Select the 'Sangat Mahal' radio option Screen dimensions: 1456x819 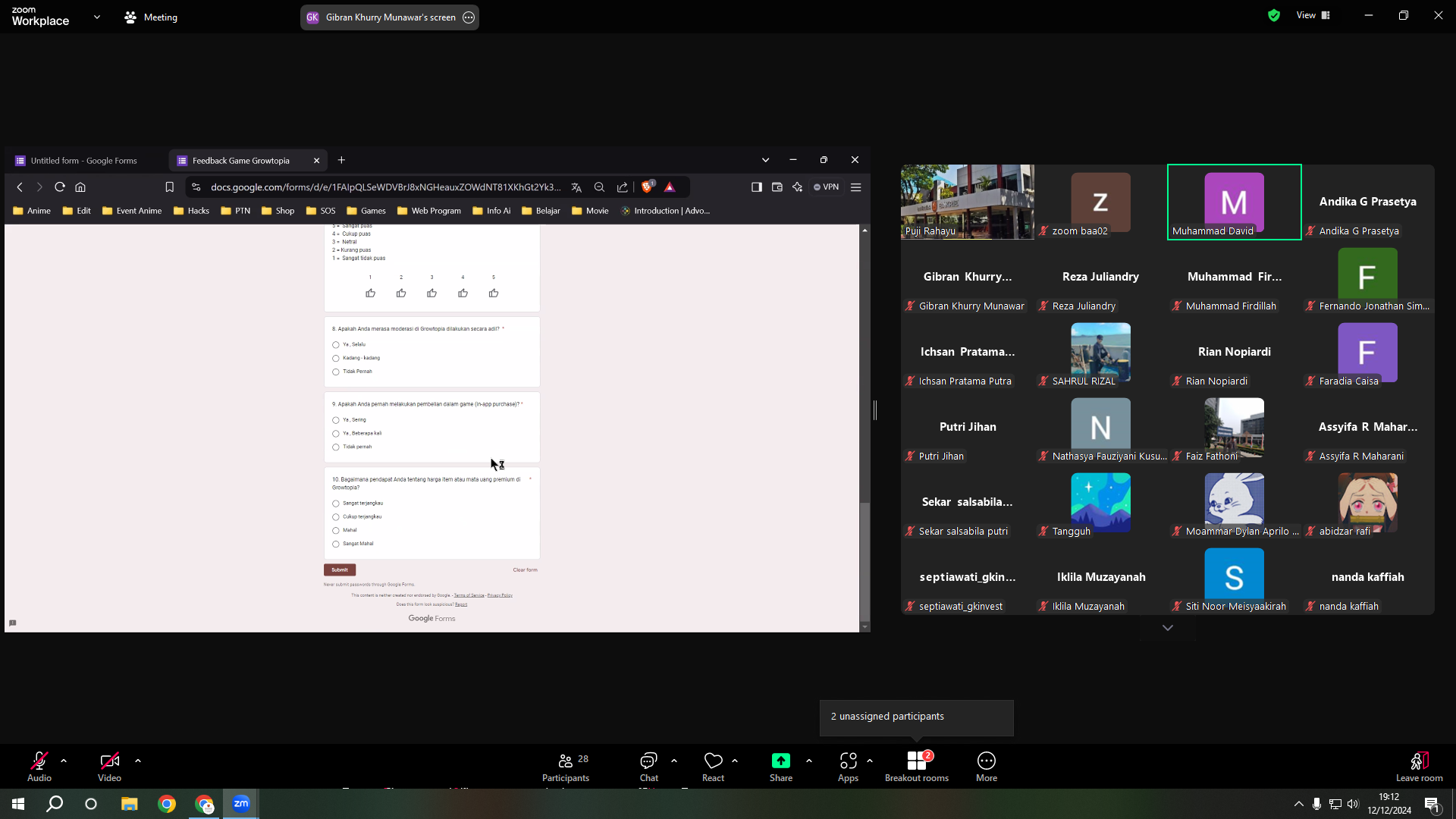(x=336, y=544)
